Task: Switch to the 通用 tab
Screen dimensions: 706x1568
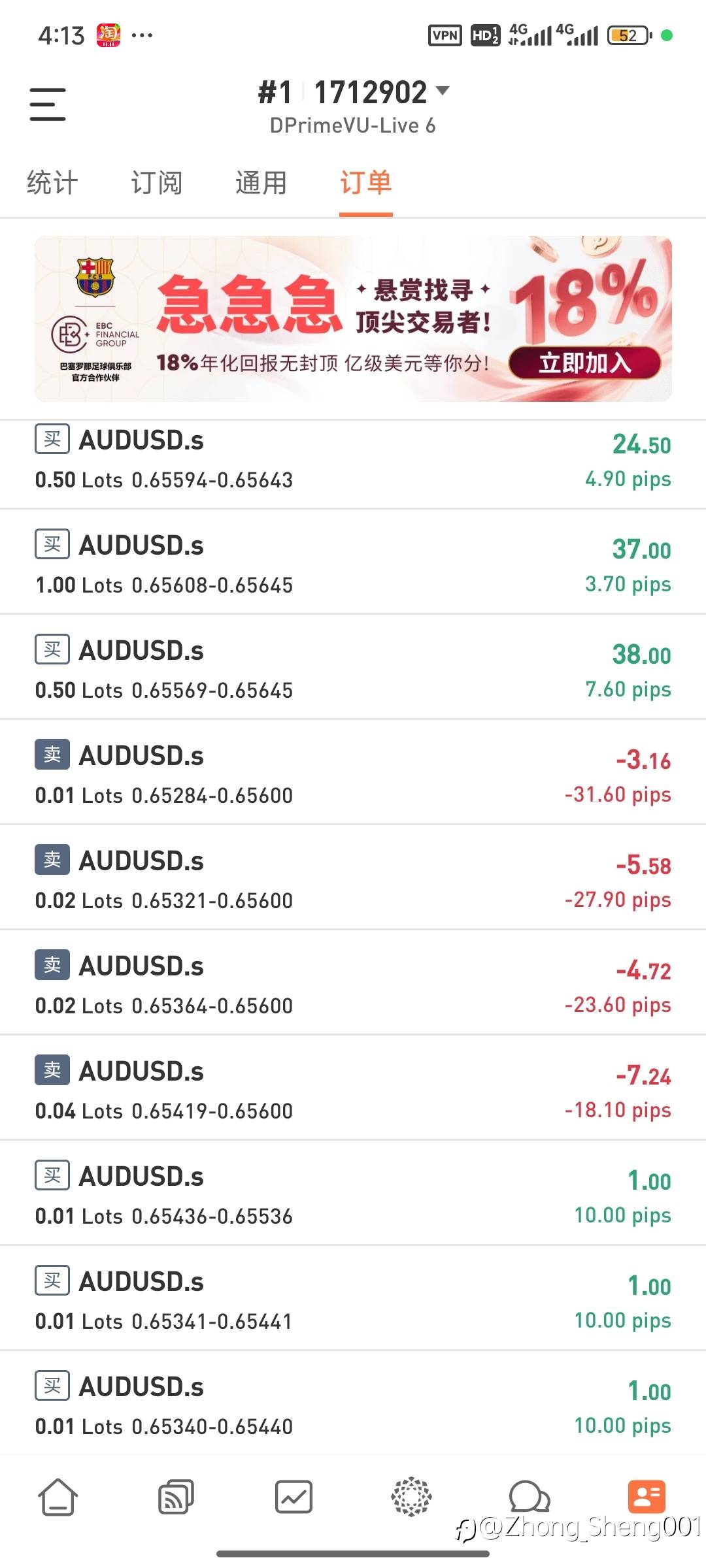Action: [261, 183]
